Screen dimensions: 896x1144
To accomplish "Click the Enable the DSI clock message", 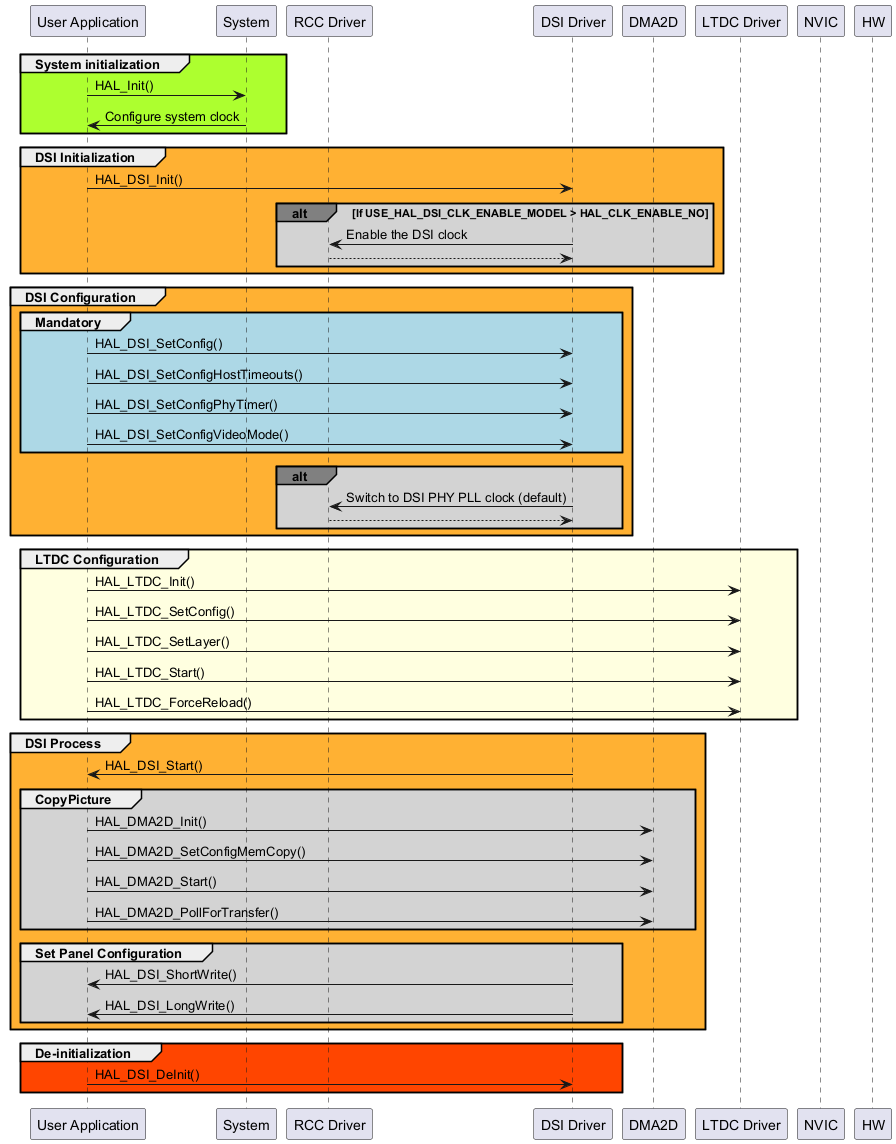I will pos(406,235).
